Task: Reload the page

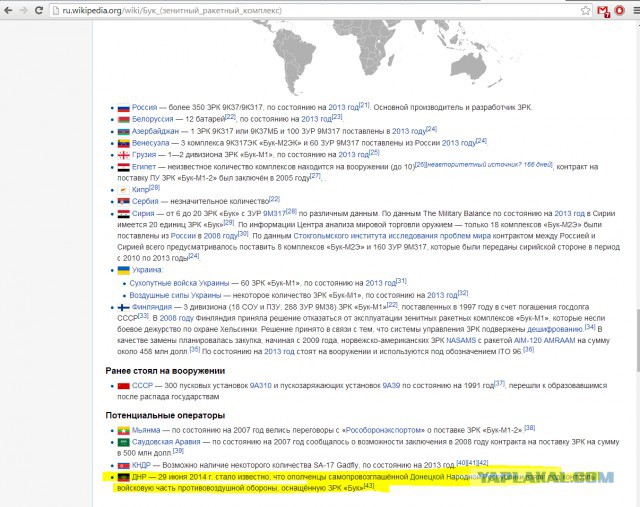Action: [39, 10]
